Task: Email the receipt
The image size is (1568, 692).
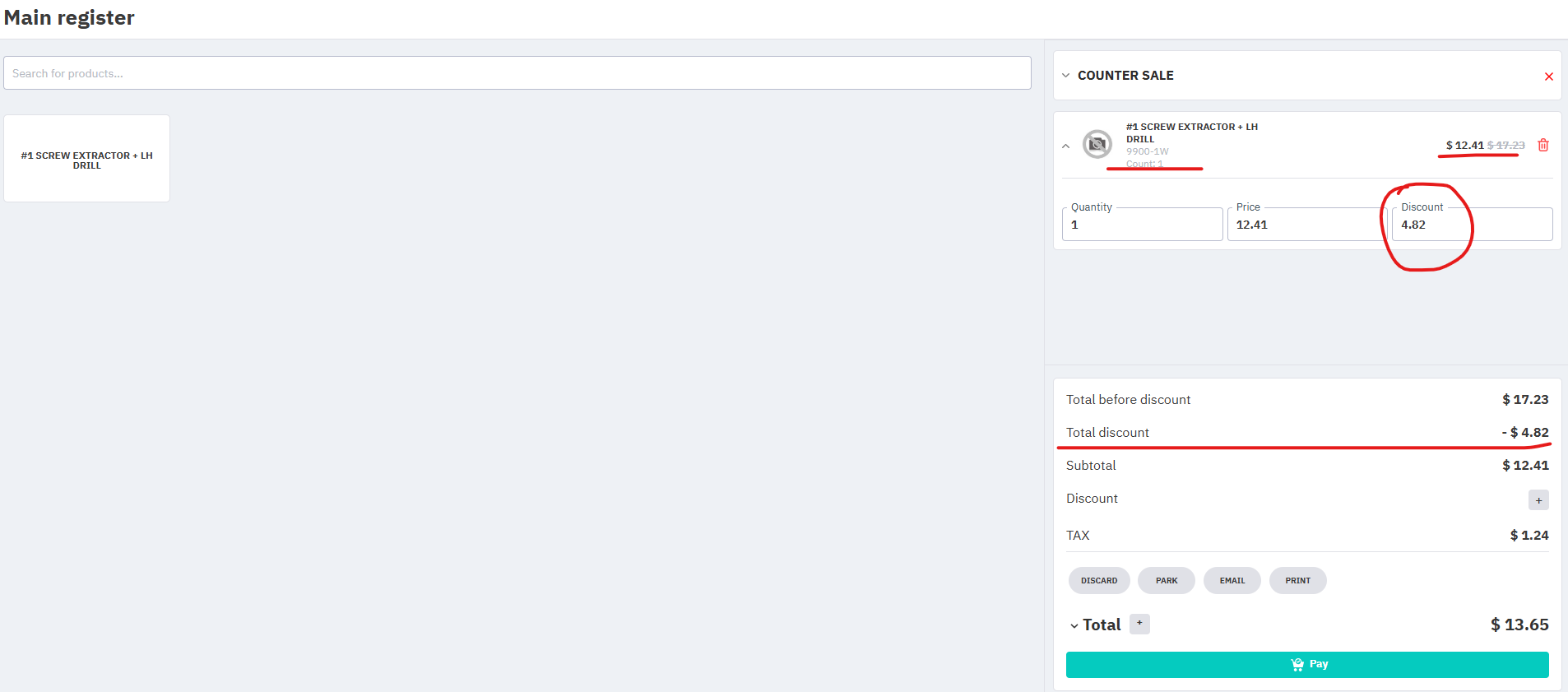Action: 1232,580
